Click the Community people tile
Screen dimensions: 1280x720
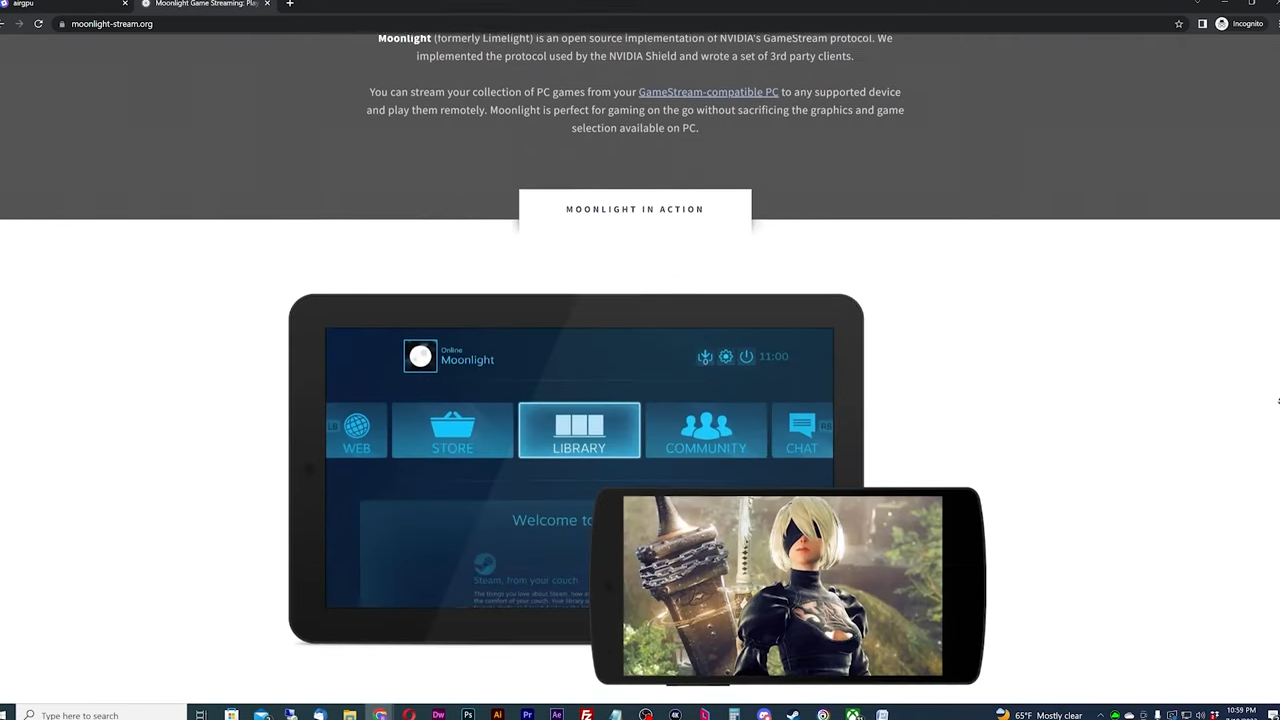tap(706, 430)
